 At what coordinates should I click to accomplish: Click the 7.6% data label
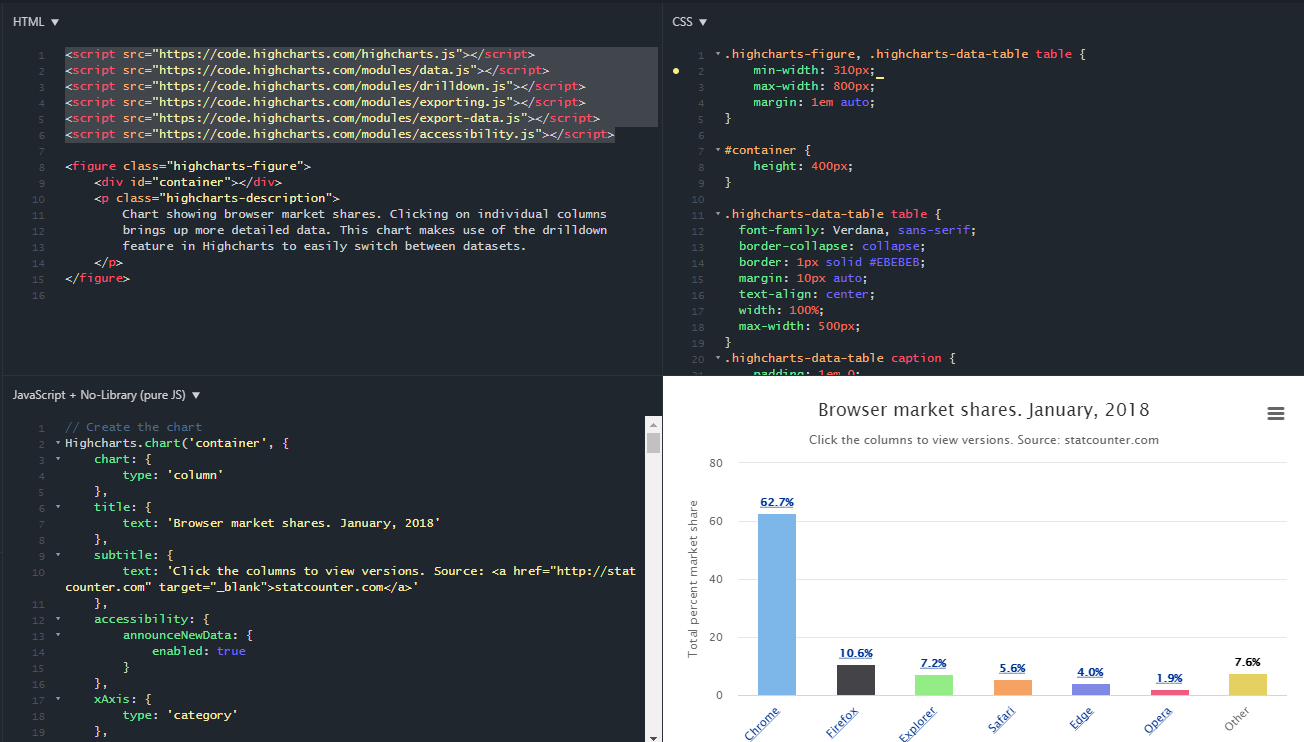click(x=1248, y=662)
